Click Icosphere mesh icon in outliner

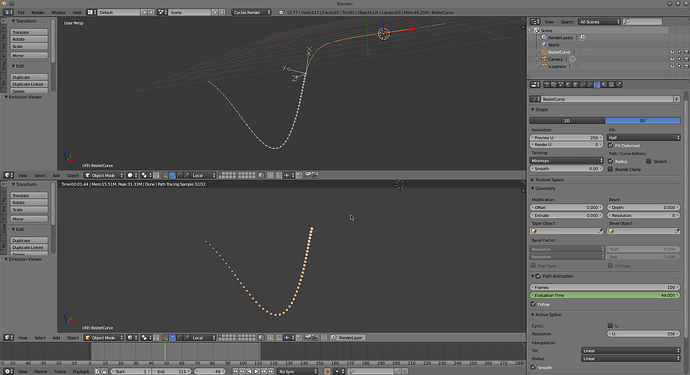point(544,66)
